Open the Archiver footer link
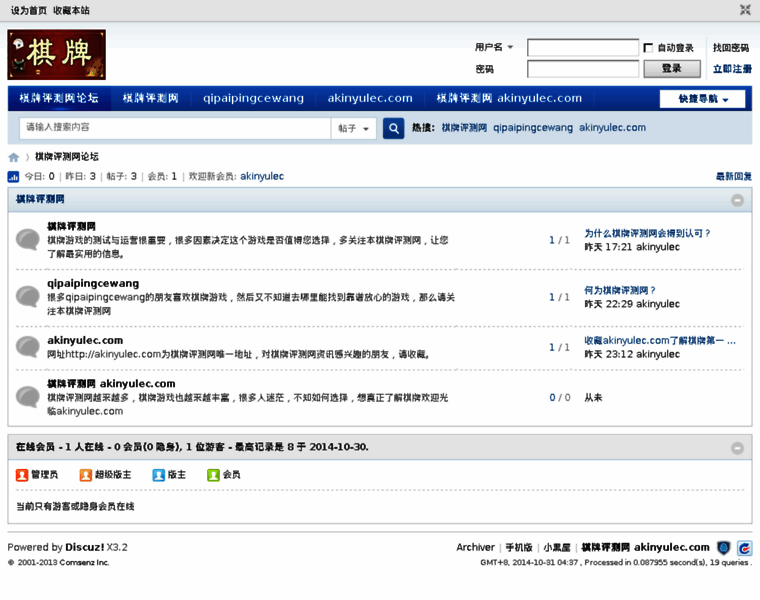The width and height of the screenshot is (760, 600). 475,548
